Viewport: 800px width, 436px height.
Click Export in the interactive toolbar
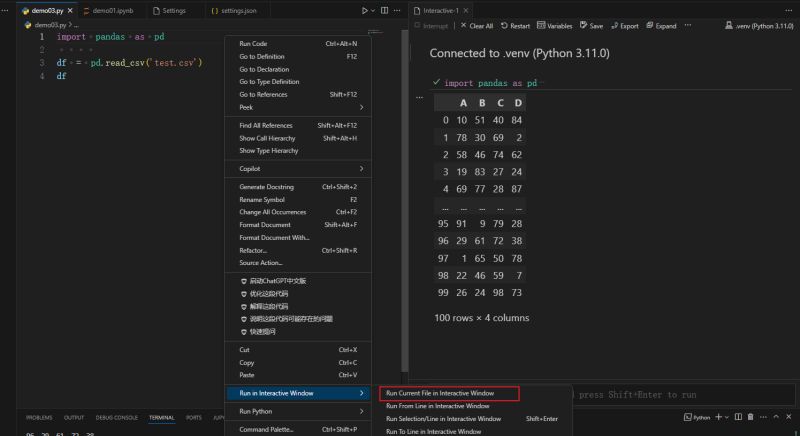624,25
